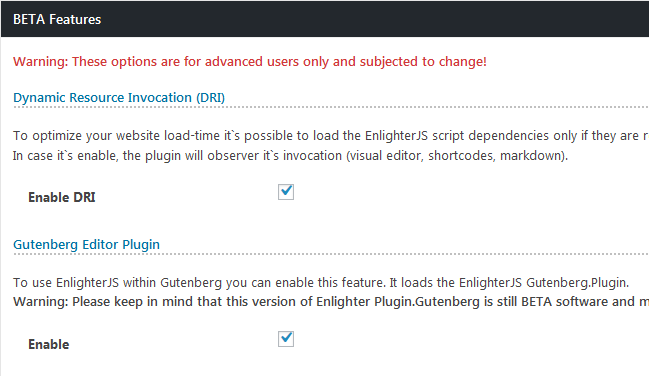This screenshot has width=649, height=376.
Task: Click the 'Enable DRI' label text
Action: coord(62,197)
